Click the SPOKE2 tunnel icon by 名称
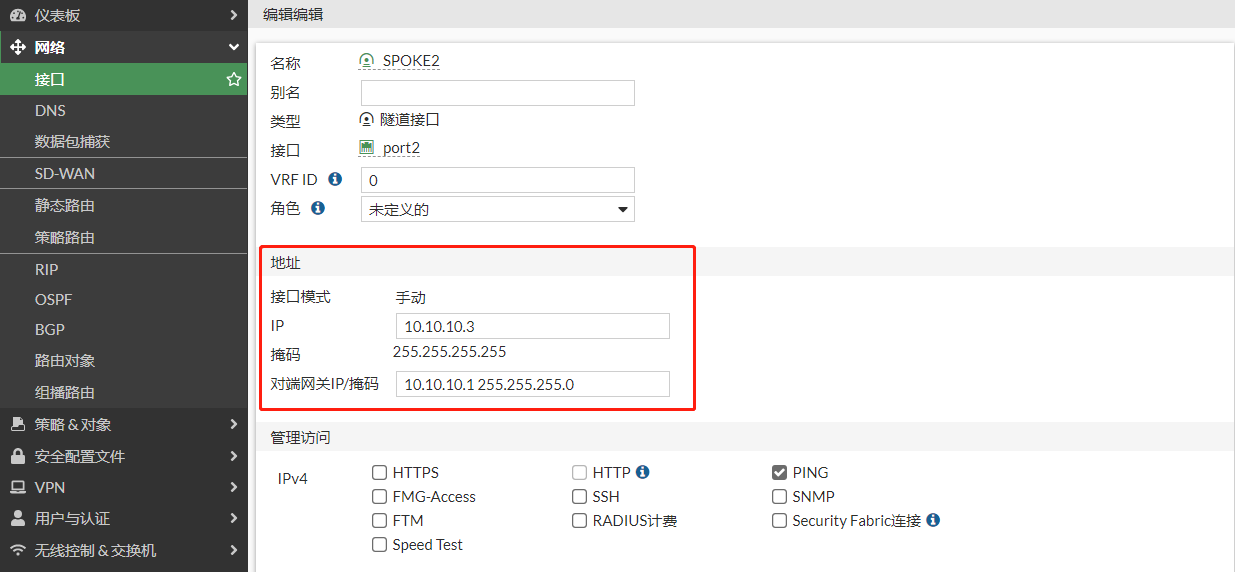This screenshot has height=572, width=1235. [x=367, y=61]
